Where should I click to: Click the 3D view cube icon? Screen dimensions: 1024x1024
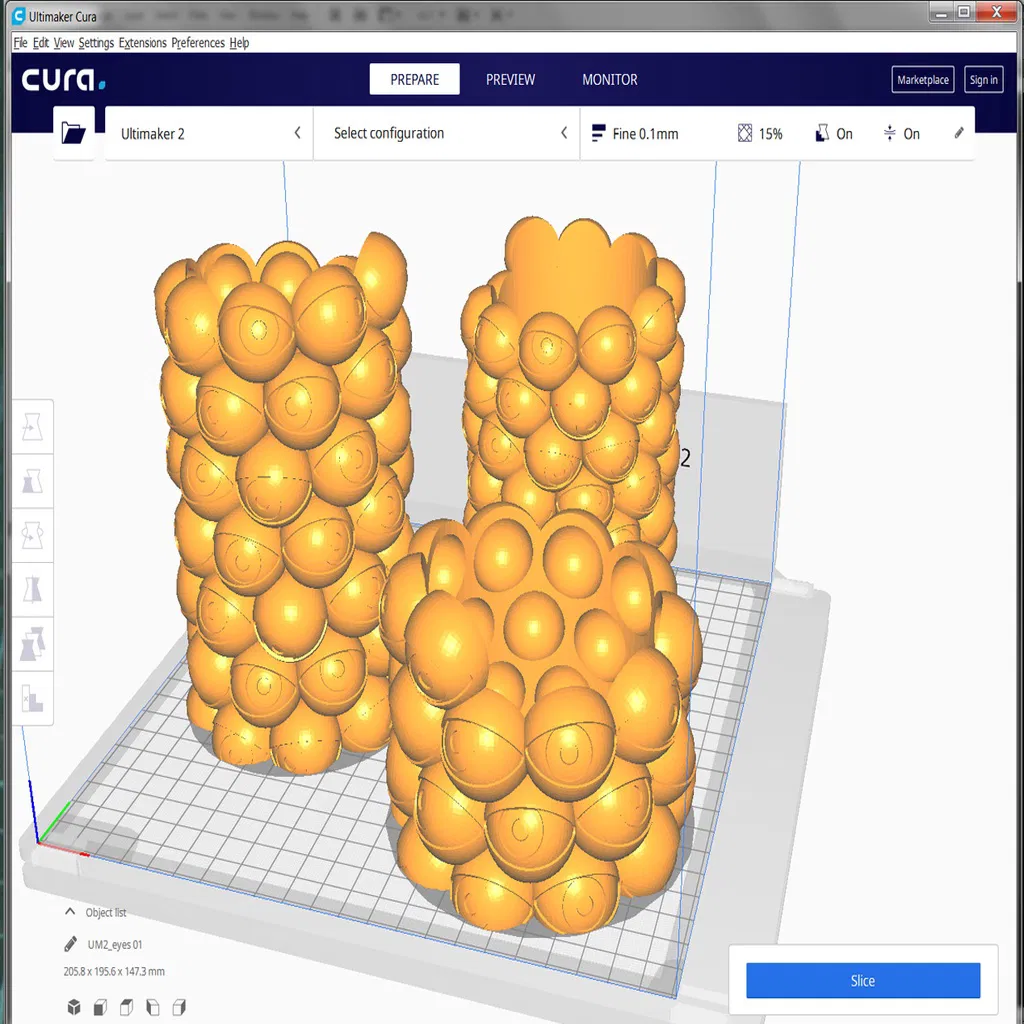pos(74,1006)
